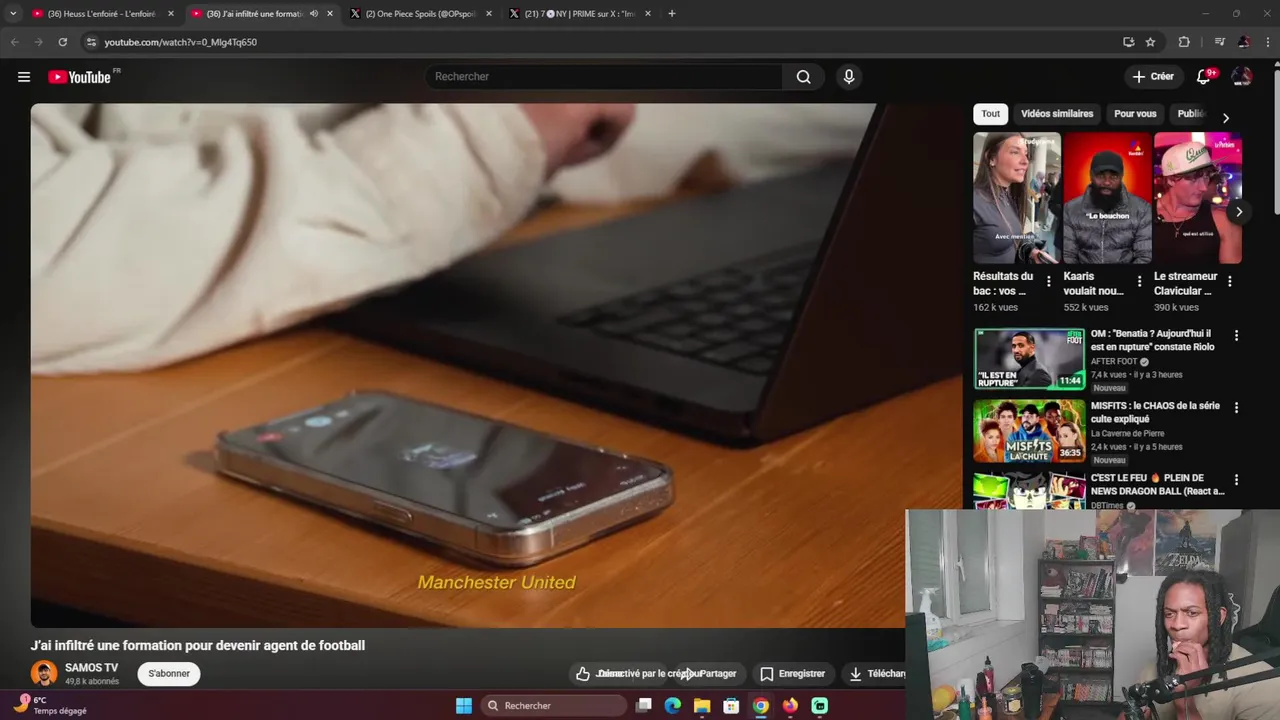Open Kaaris voulait nou... short thumbnail
Viewport: 1280px width, 720px height.
[x=1107, y=198]
